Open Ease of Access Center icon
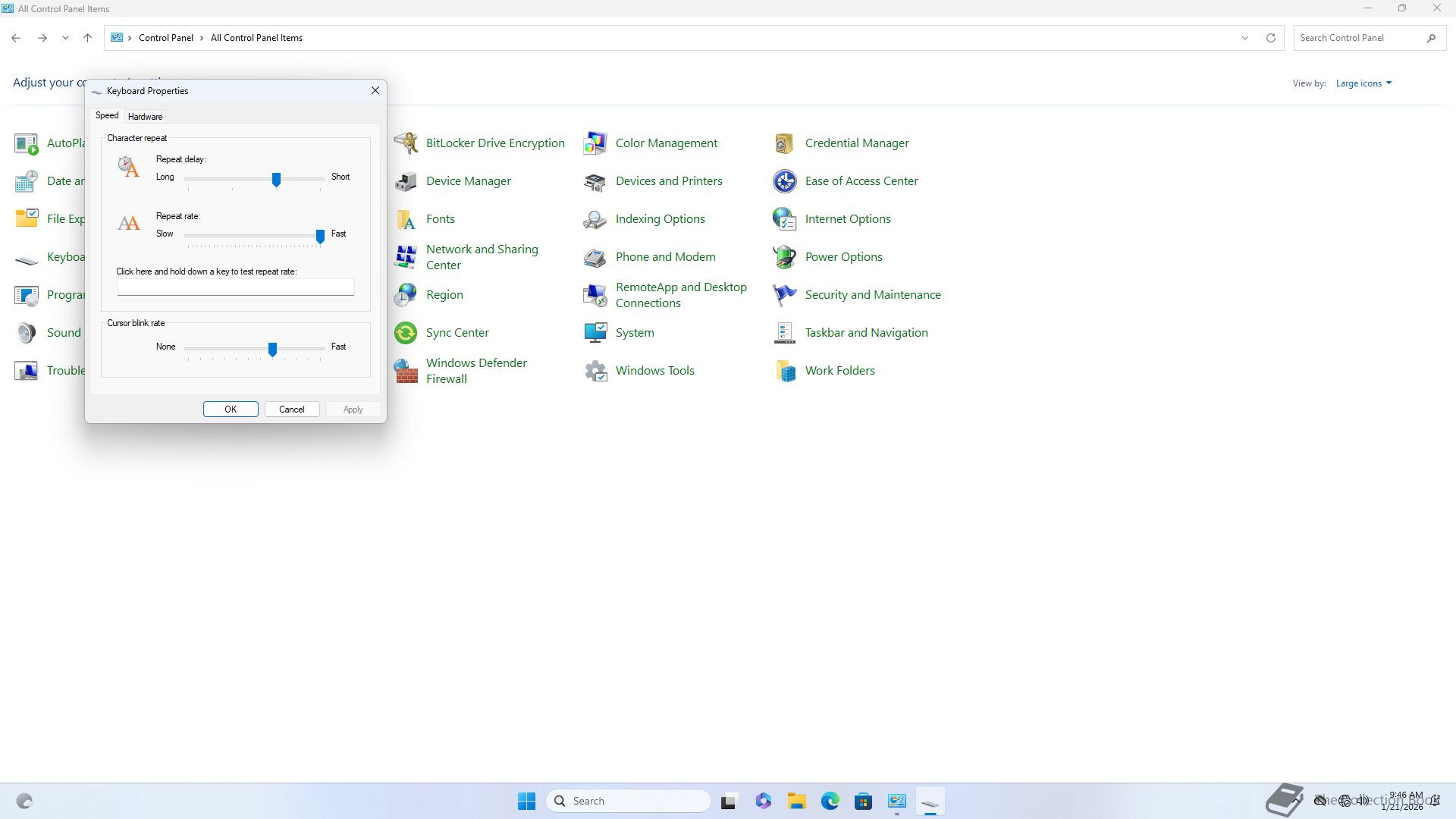Image resolution: width=1456 pixels, height=819 pixels. pyautogui.click(x=784, y=181)
